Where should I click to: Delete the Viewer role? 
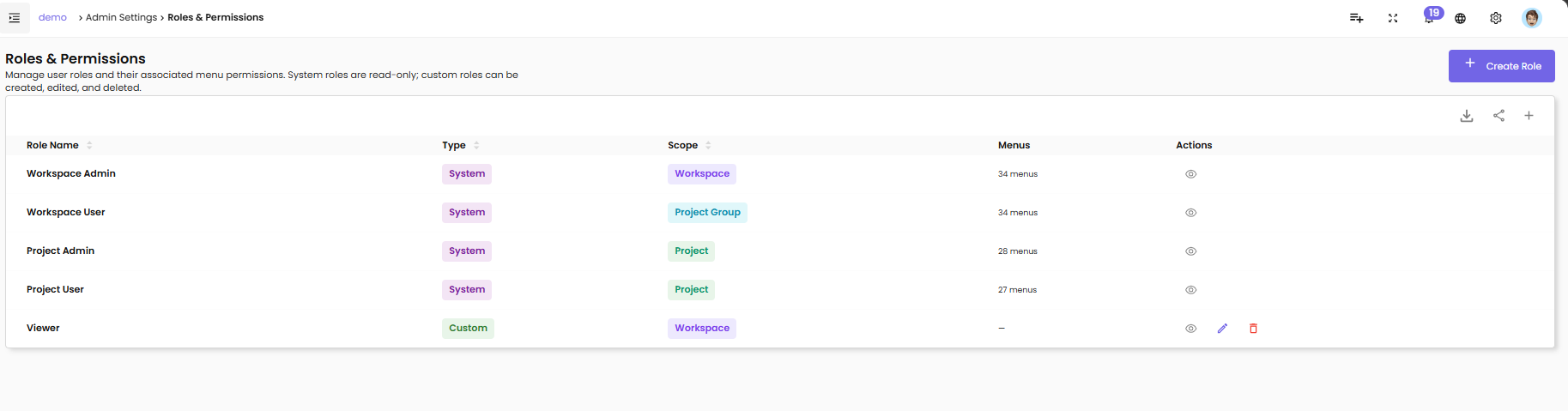point(1253,329)
